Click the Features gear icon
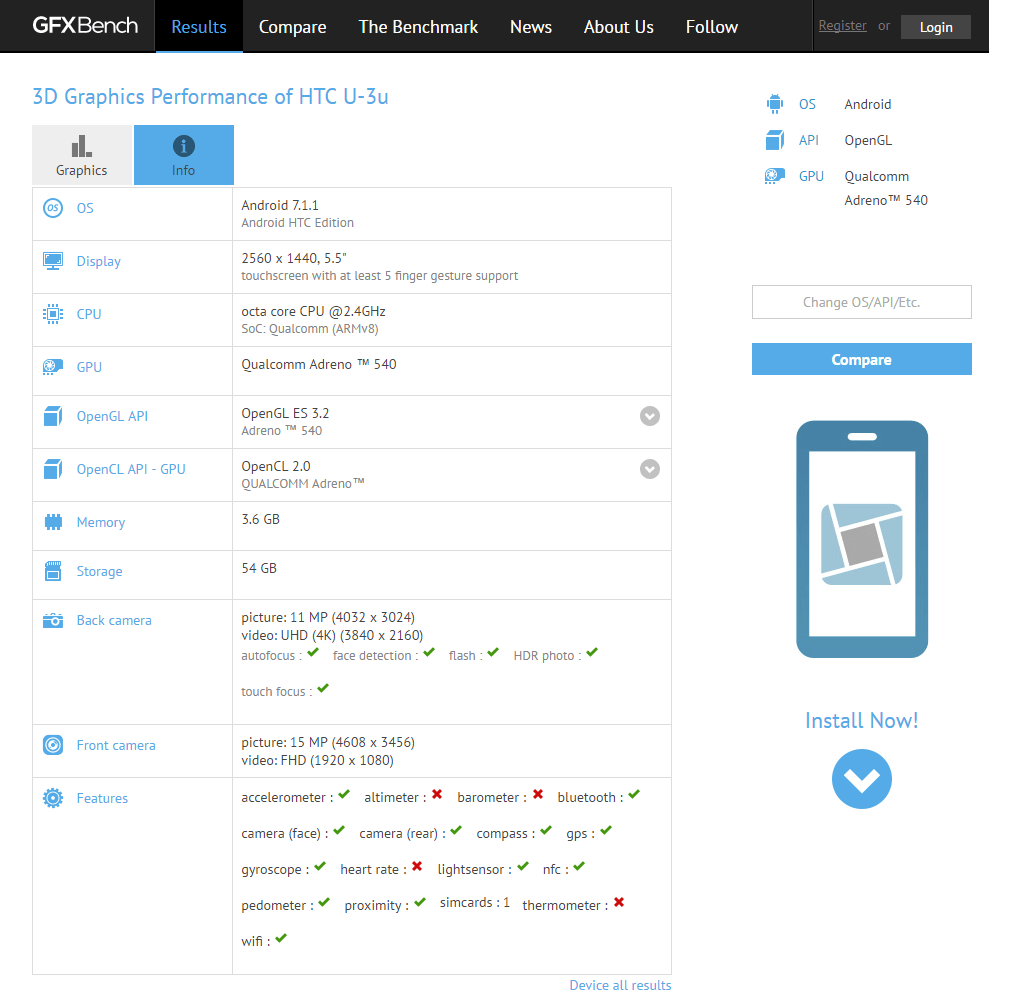 pyautogui.click(x=53, y=798)
